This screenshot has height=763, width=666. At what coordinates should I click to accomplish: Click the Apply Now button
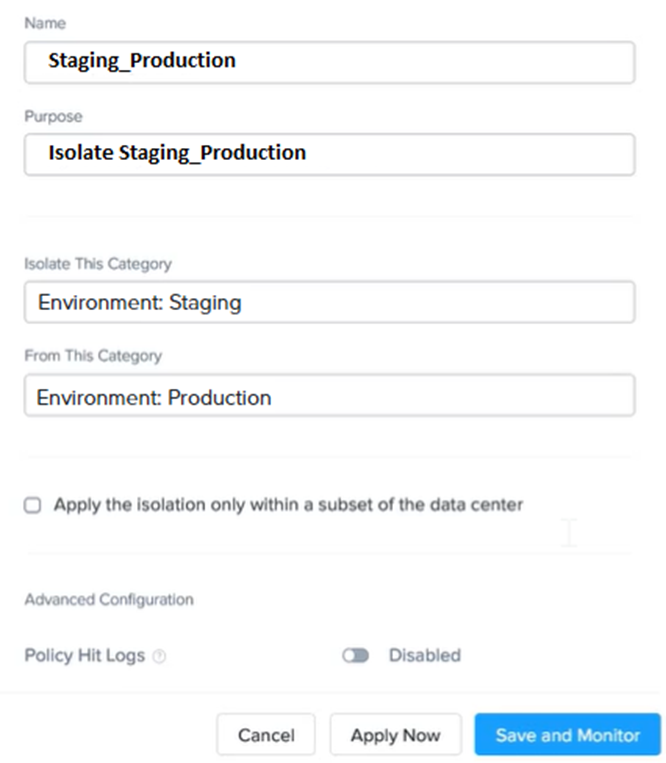(x=395, y=735)
